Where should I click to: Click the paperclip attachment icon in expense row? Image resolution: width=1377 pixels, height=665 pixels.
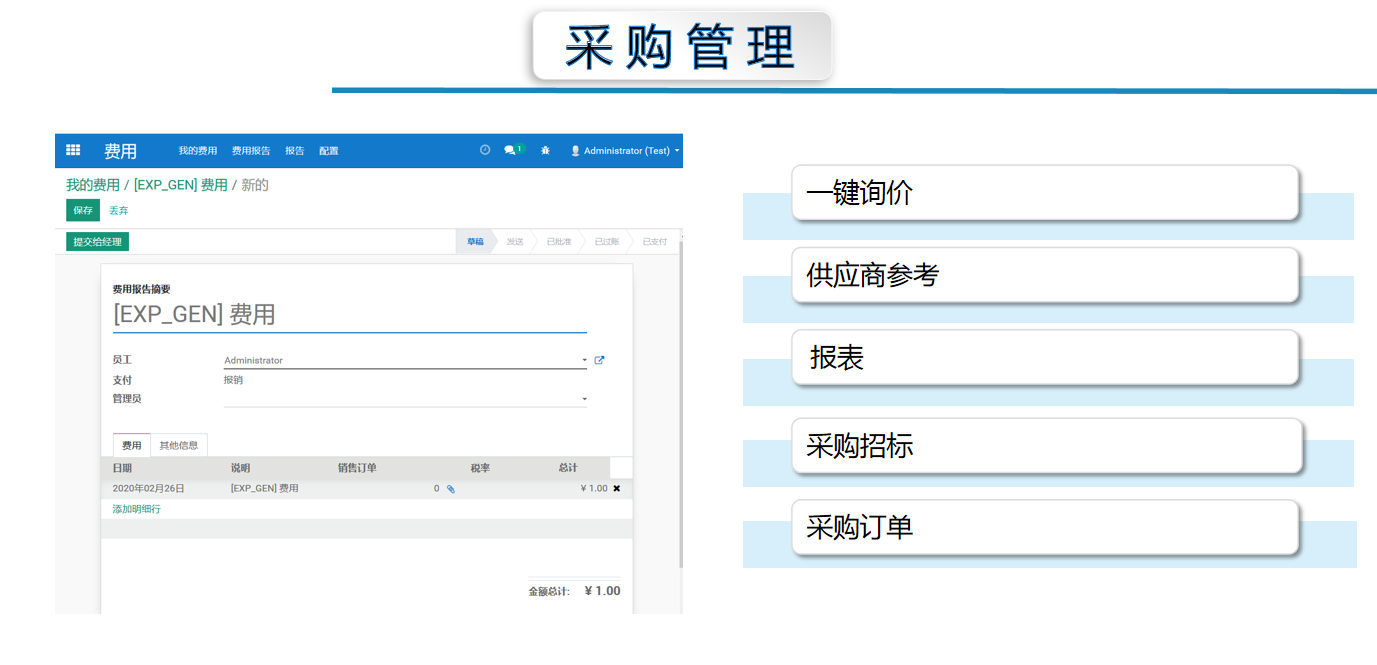pos(450,489)
